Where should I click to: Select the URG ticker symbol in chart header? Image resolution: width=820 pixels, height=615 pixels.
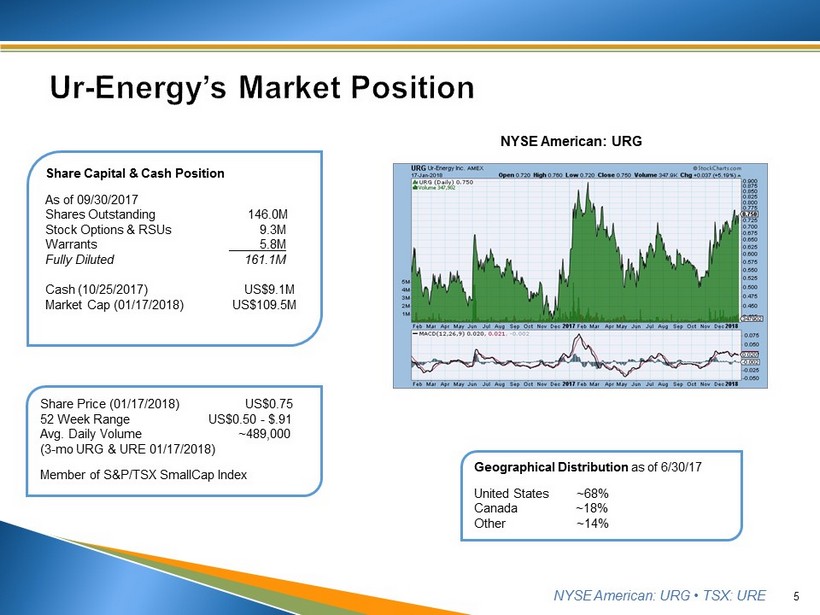tap(418, 166)
